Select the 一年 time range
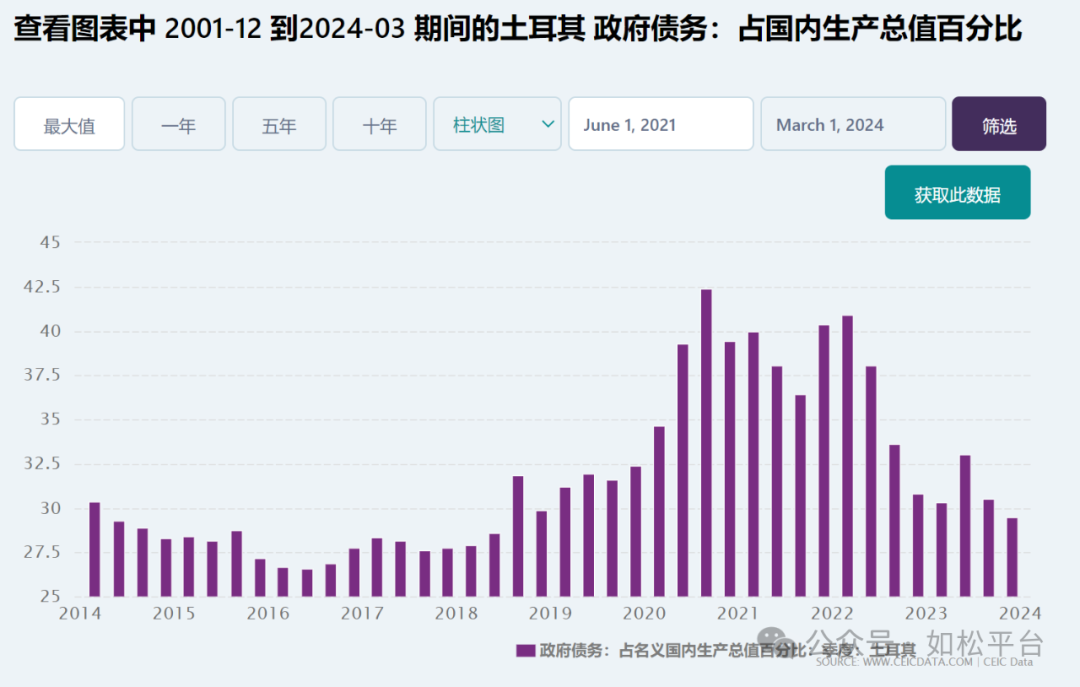The height and width of the screenshot is (687, 1080). click(x=178, y=124)
